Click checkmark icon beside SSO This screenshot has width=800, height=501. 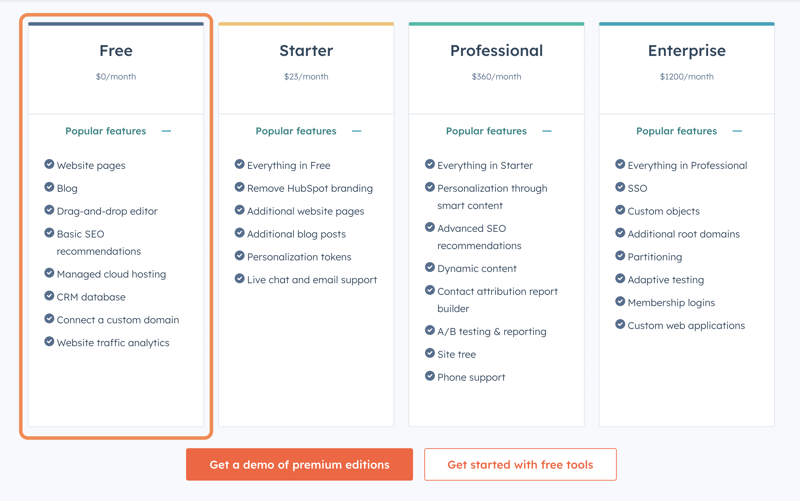point(620,187)
